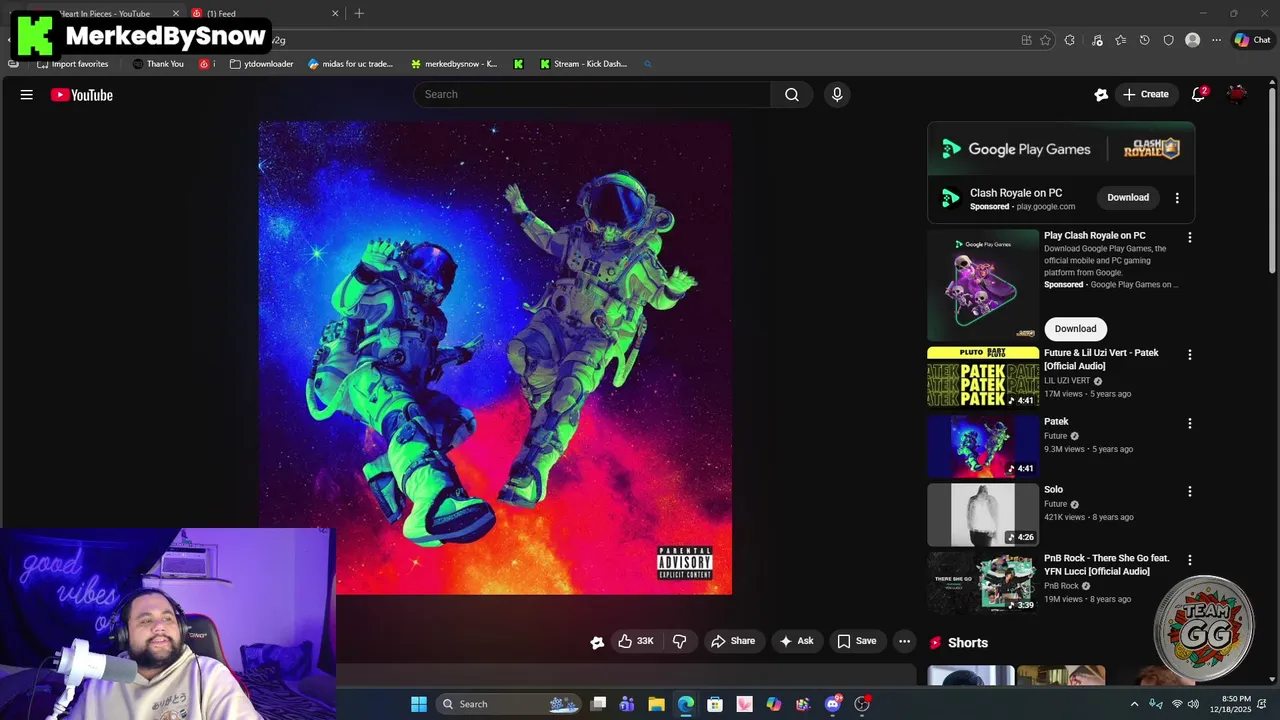The height and width of the screenshot is (720, 1280).
Task: Click the Shorts section heading
Action: pos(967,643)
